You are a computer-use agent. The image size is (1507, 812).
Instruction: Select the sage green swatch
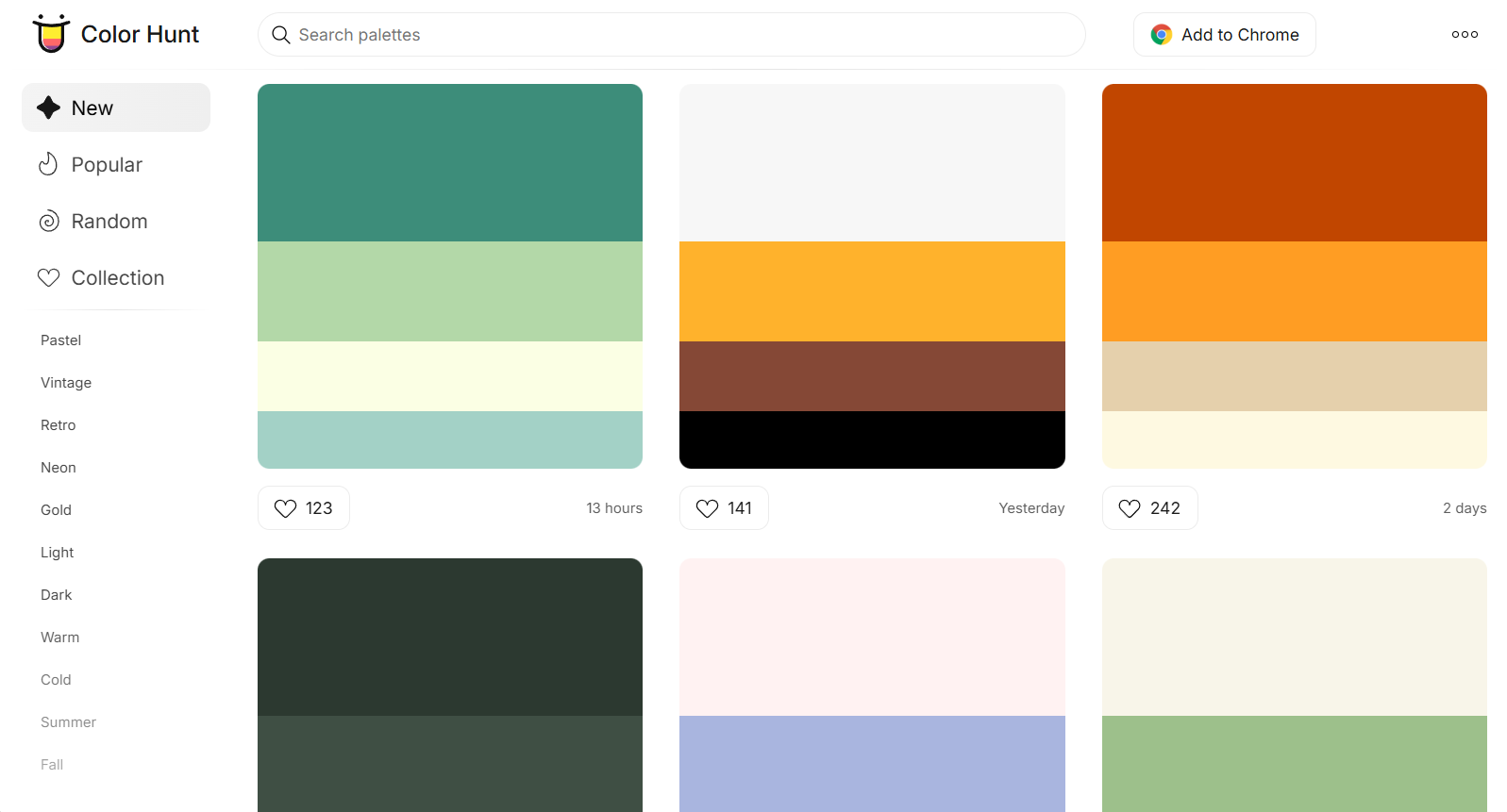[1295, 764]
